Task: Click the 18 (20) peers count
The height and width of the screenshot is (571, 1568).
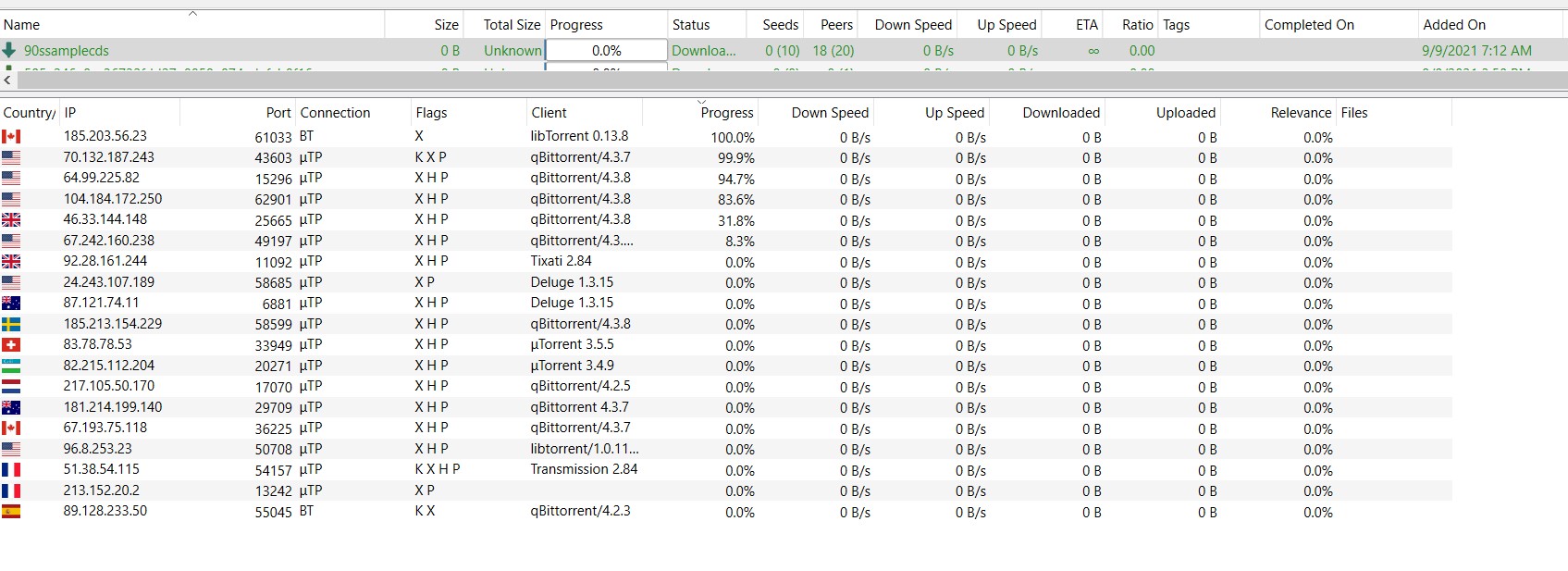Action: (x=833, y=51)
